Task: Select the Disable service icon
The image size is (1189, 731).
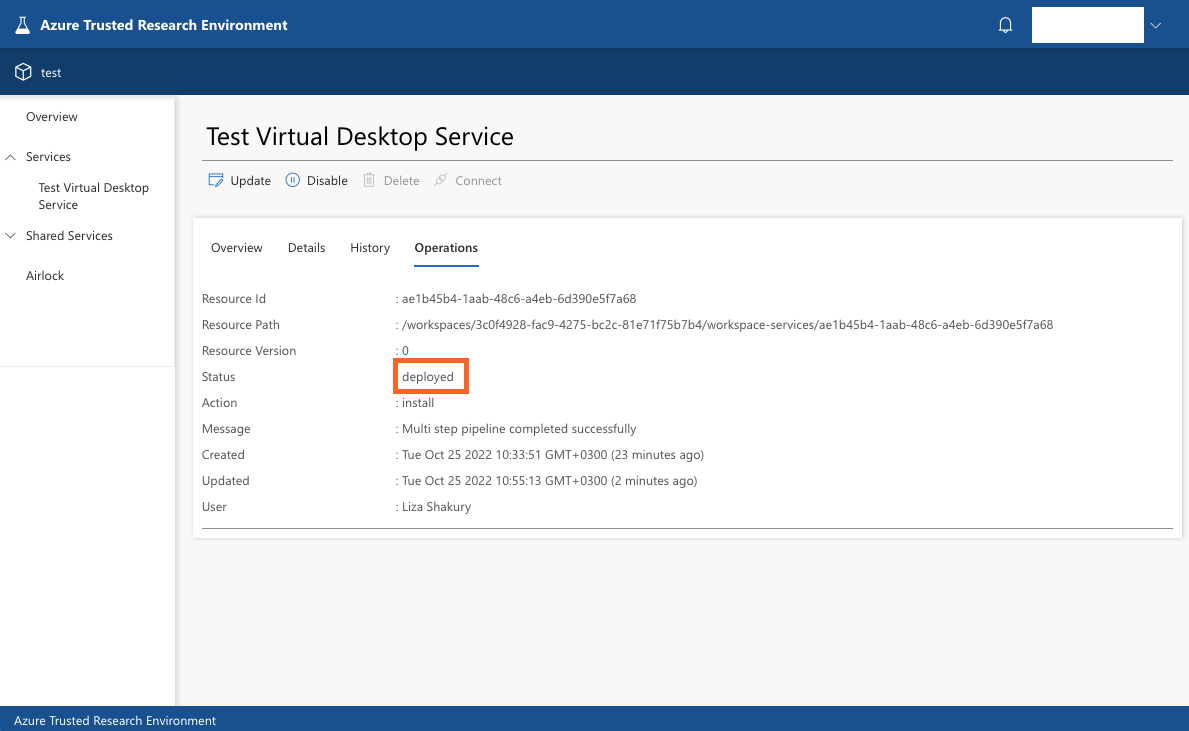Action: [x=291, y=180]
